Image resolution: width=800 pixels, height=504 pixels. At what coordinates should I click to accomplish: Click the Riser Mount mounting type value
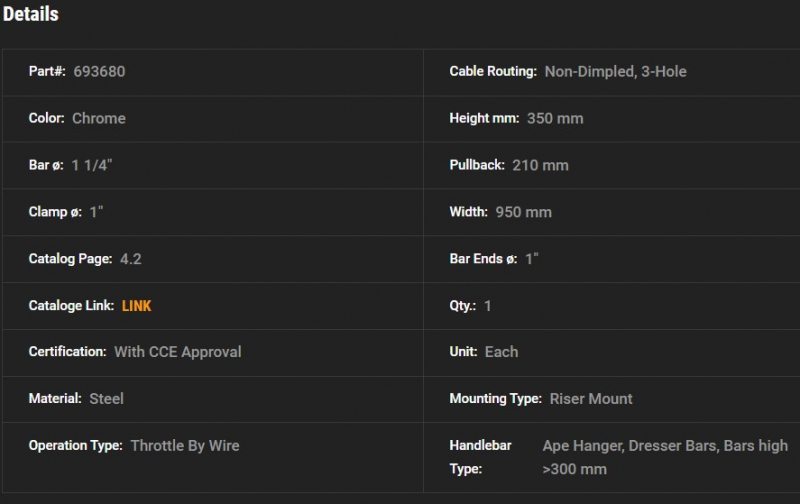pyautogui.click(x=591, y=399)
